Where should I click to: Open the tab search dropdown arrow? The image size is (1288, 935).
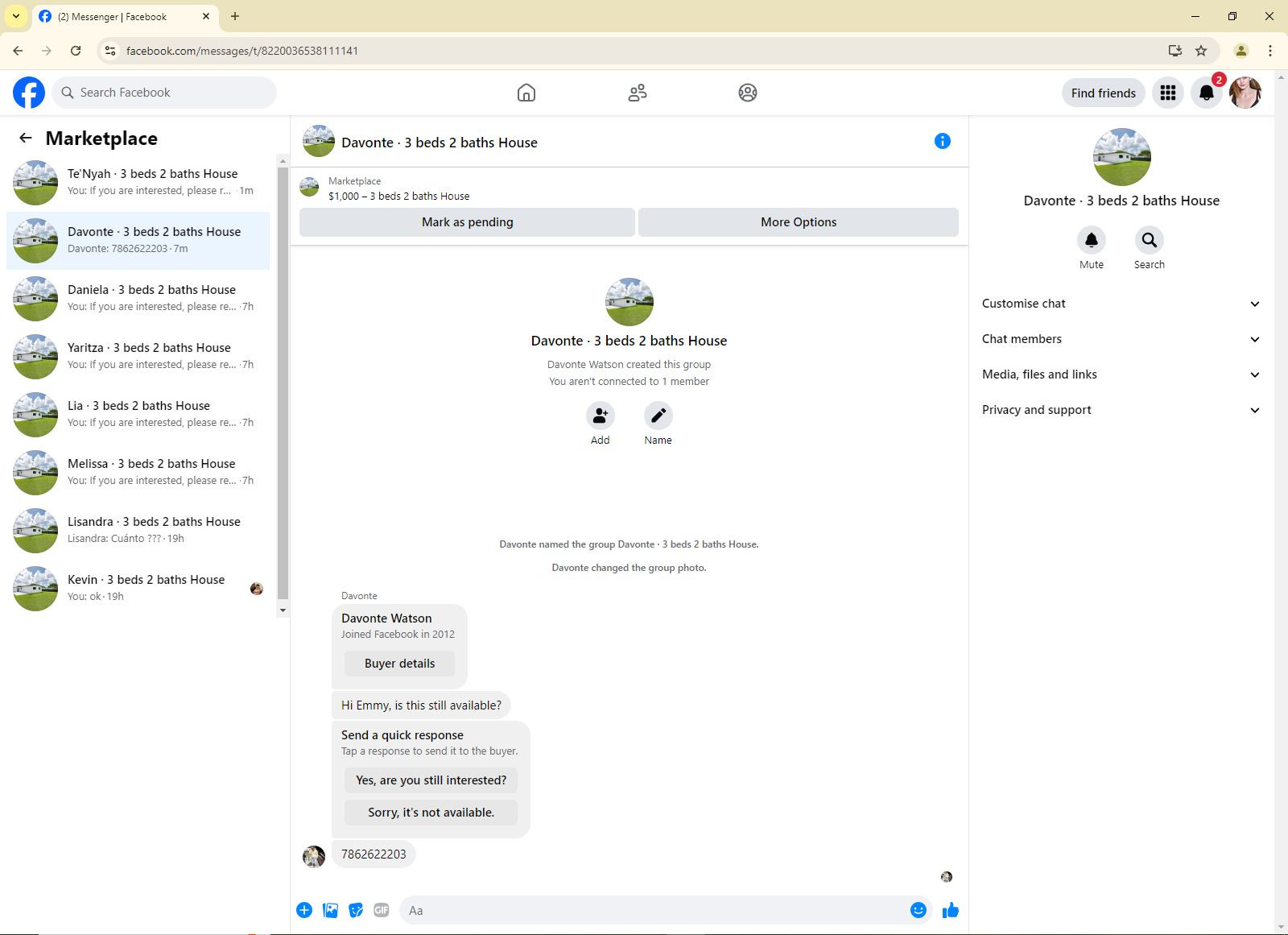16,16
